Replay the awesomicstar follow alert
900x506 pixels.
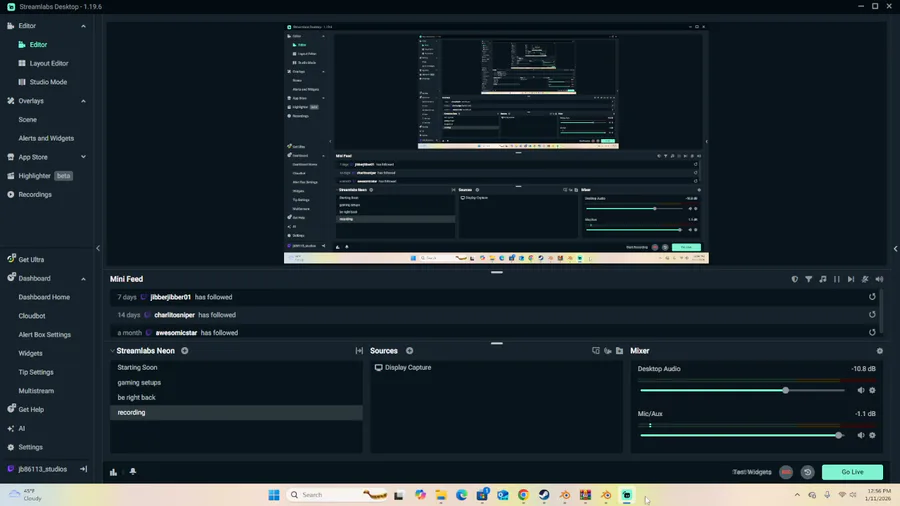tap(872, 333)
